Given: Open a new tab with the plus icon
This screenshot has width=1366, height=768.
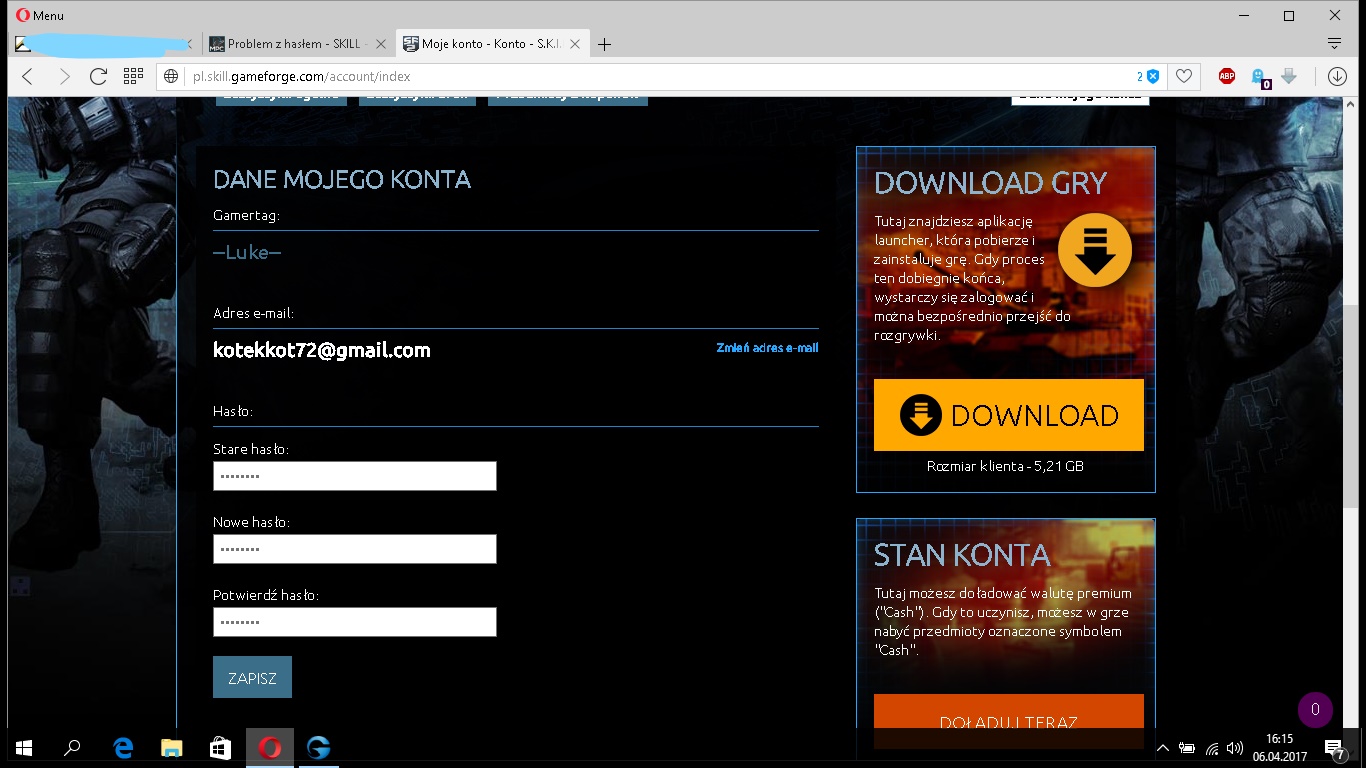Looking at the screenshot, I should (x=604, y=44).
